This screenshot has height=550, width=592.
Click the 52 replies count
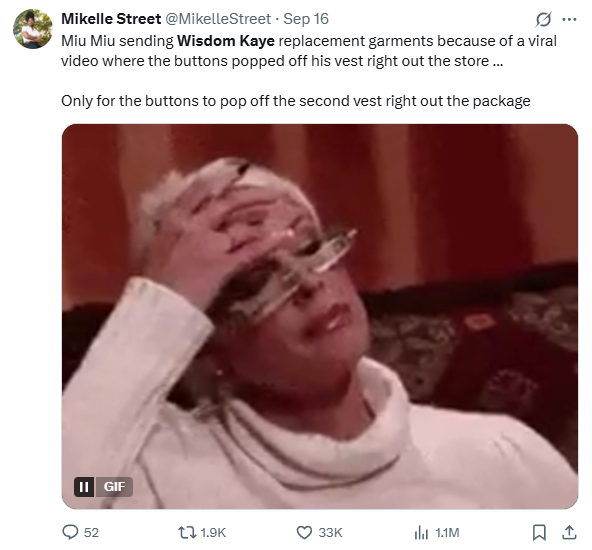pyautogui.click(x=91, y=533)
